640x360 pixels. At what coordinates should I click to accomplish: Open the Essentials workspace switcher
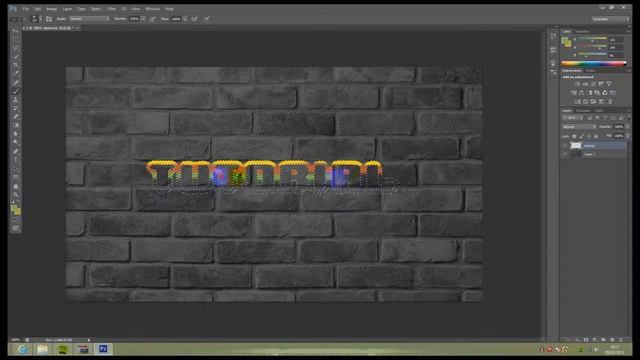pos(610,19)
